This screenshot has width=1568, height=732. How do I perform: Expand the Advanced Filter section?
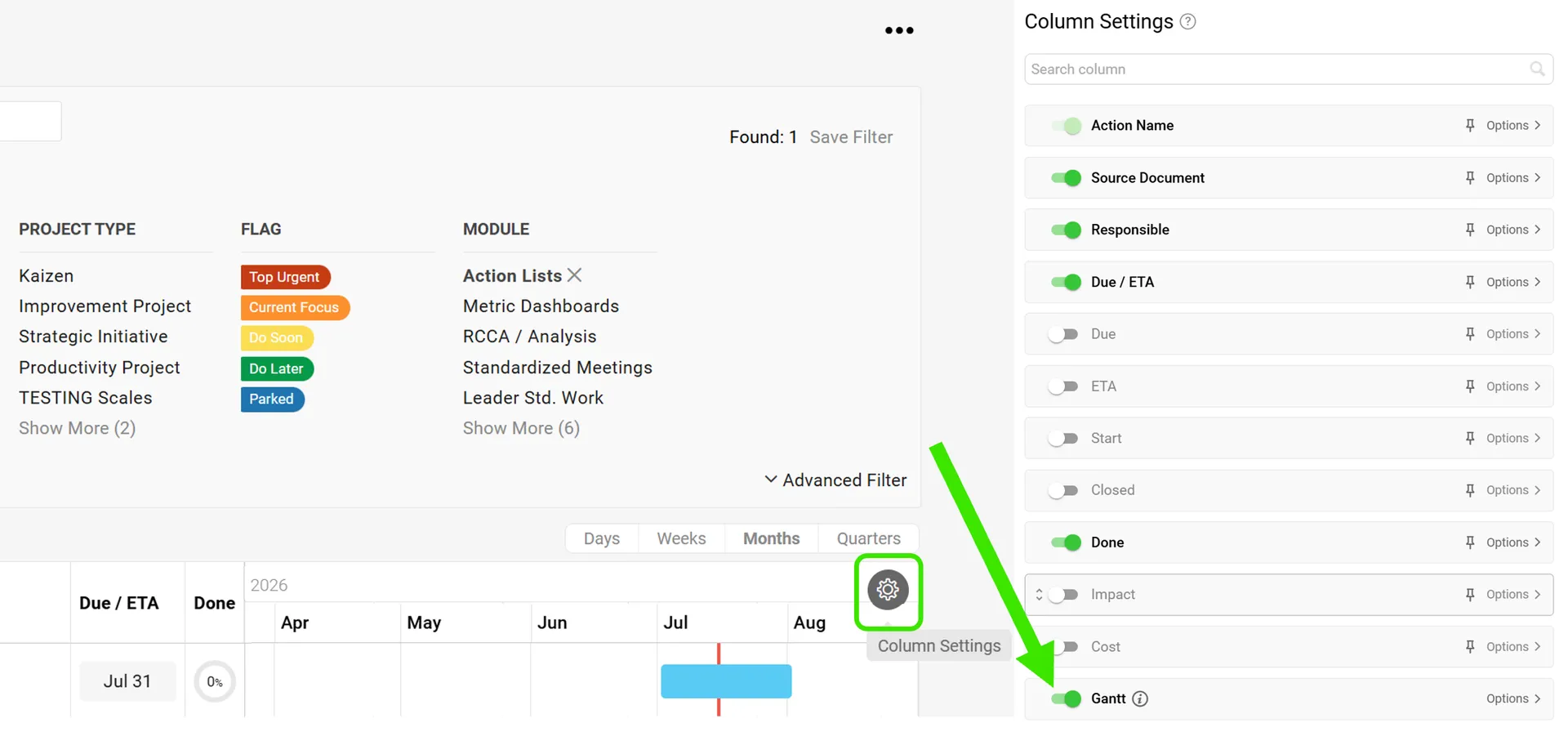pyautogui.click(x=835, y=480)
